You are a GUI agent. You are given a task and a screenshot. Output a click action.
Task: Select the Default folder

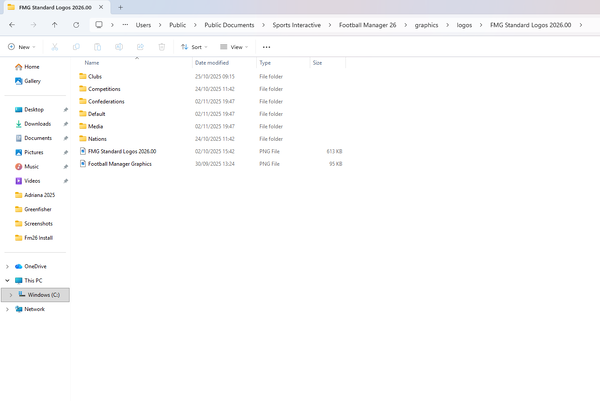coord(96,114)
